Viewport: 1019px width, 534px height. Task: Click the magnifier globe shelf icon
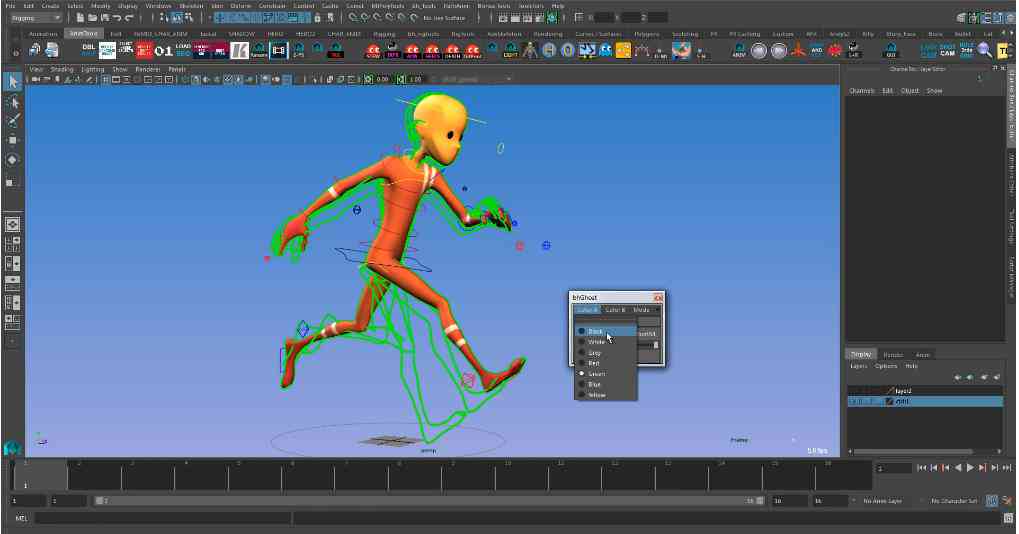tap(985, 50)
